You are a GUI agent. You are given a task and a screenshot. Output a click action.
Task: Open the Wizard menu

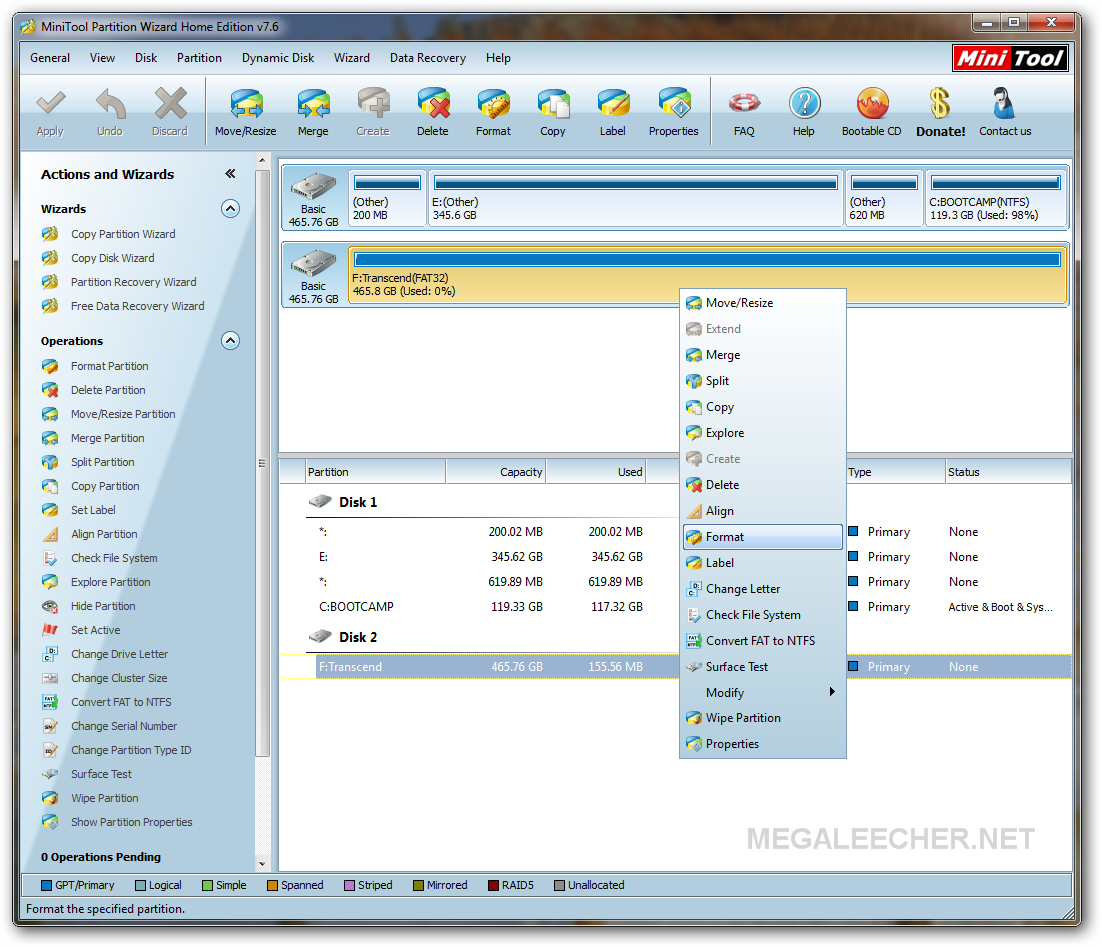pos(351,58)
